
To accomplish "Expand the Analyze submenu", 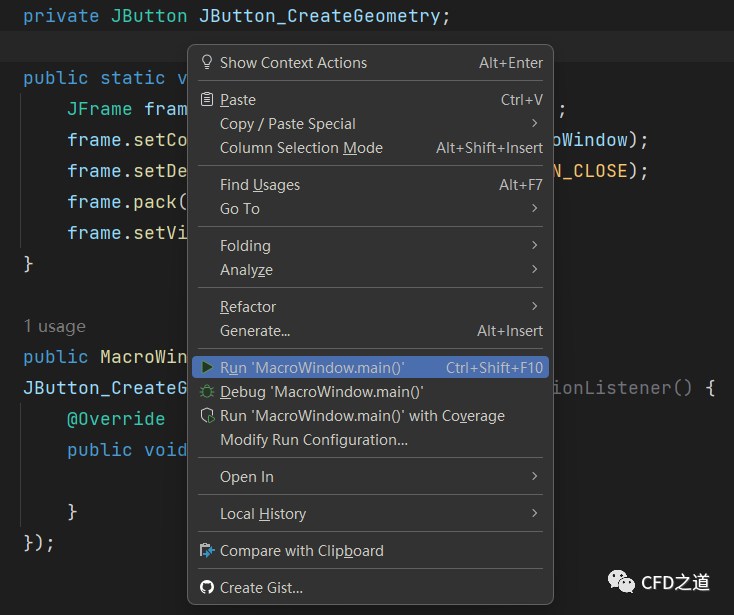I will pos(535,270).
